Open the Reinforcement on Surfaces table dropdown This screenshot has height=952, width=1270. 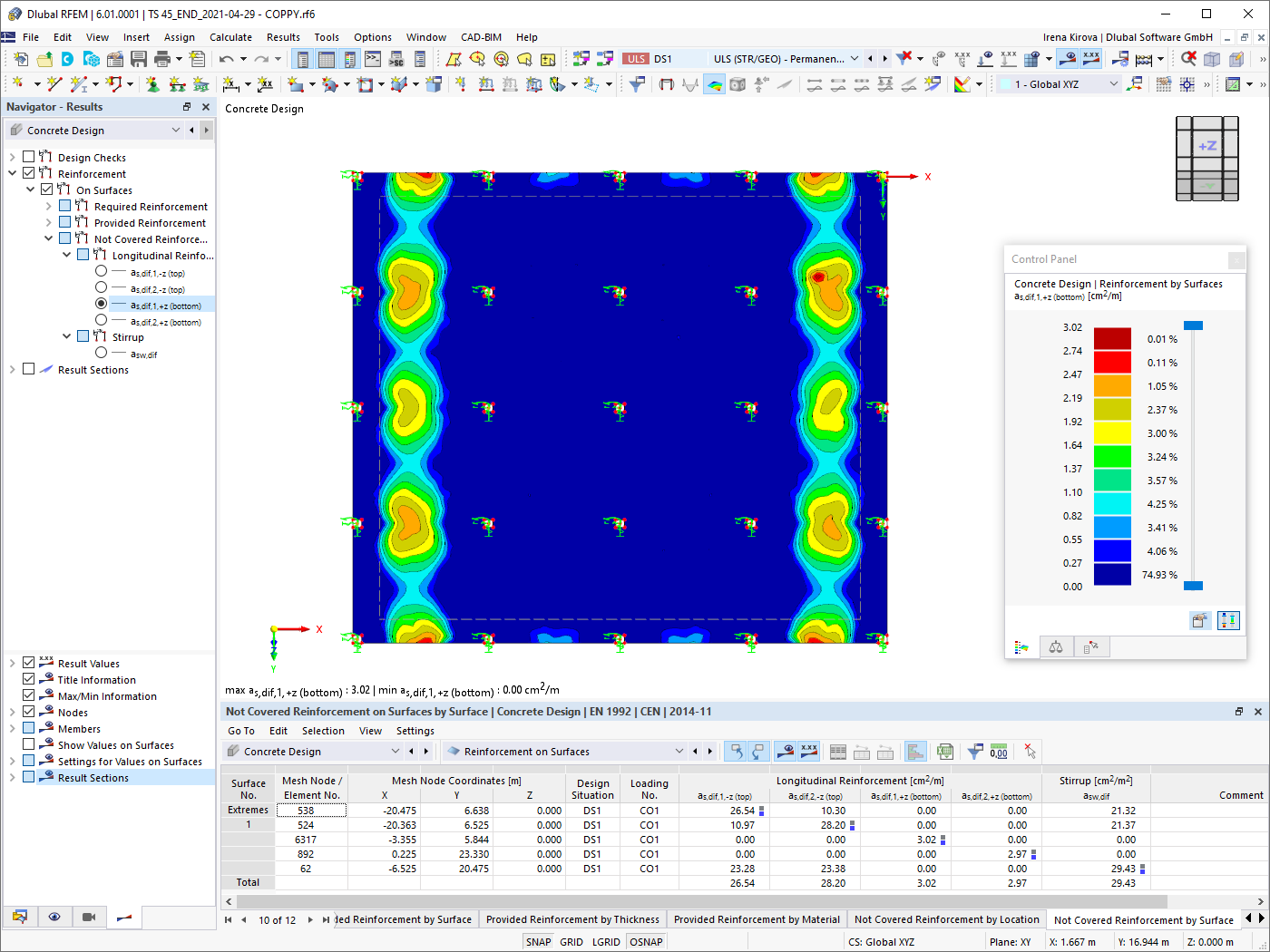point(679,752)
